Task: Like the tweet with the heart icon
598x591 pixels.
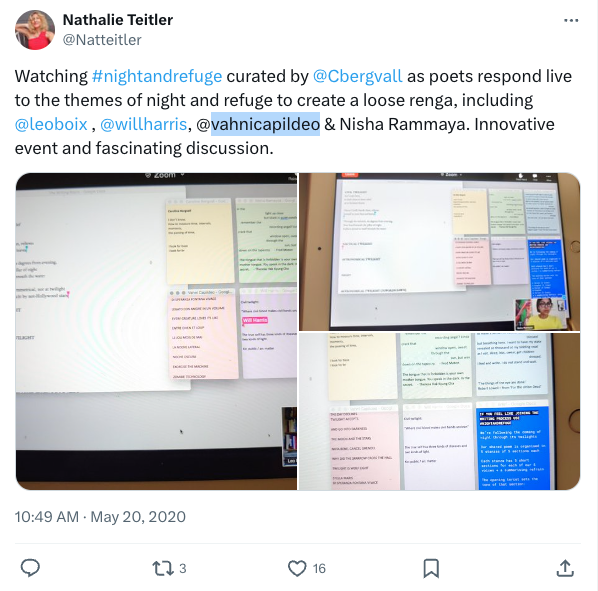Action: point(297,568)
